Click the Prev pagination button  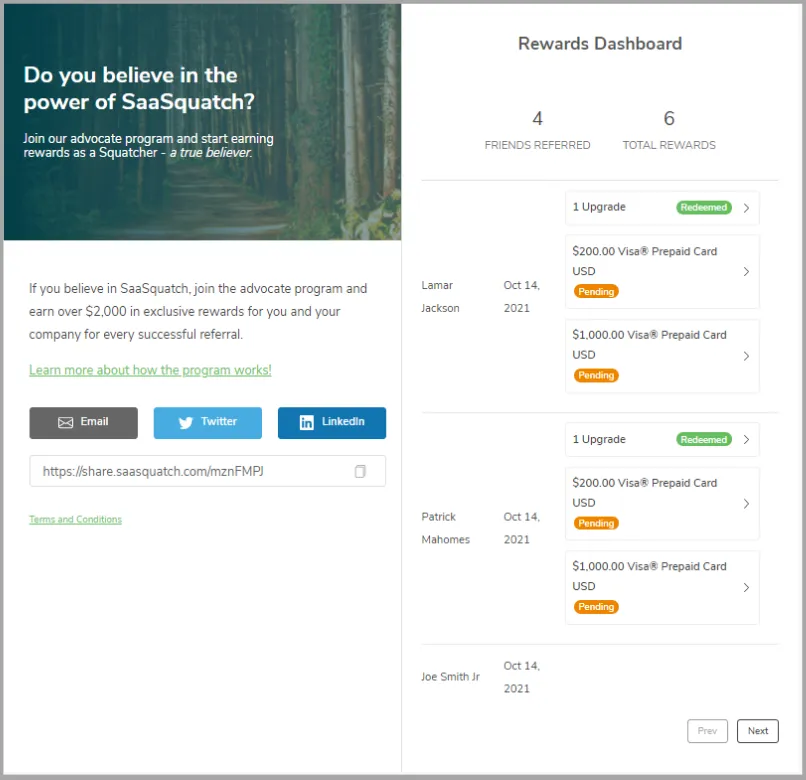pos(707,731)
